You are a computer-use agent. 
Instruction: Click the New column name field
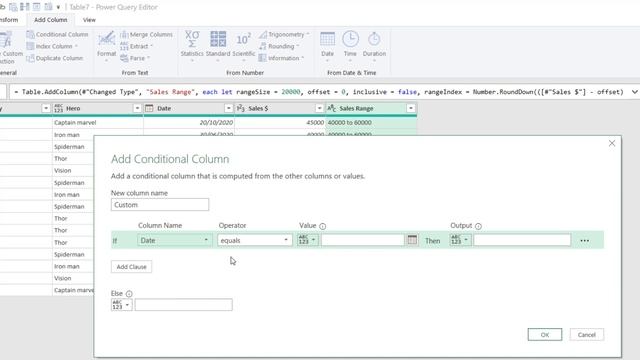point(160,205)
